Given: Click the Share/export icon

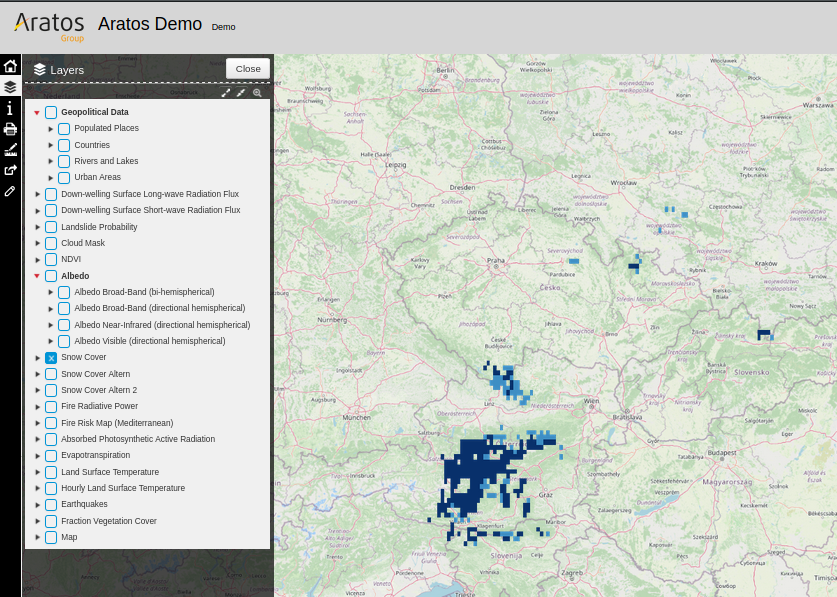Looking at the screenshot, I should [10, 170].
